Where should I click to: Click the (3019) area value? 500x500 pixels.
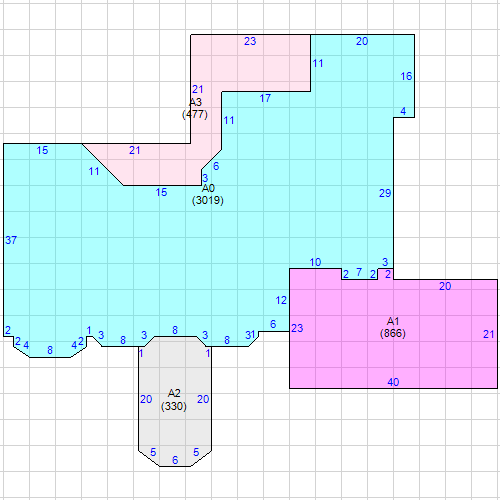pos(208,200)
